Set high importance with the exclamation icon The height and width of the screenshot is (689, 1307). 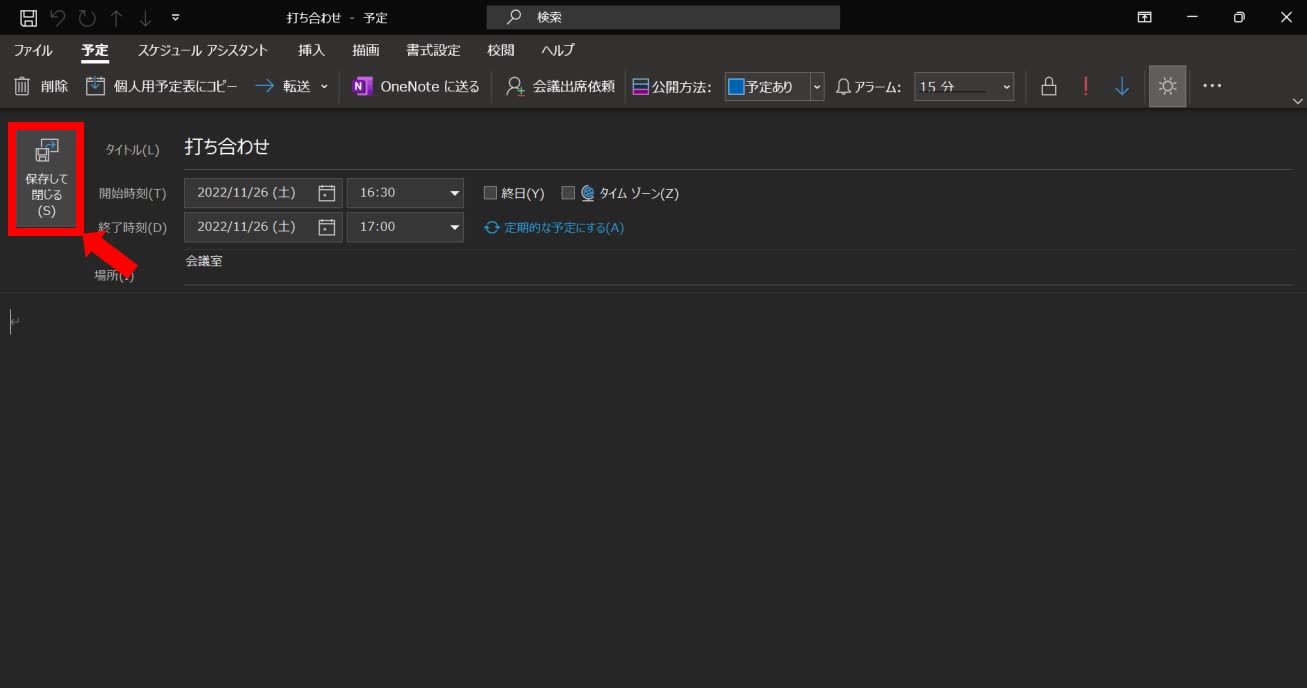pos(1086,87)
